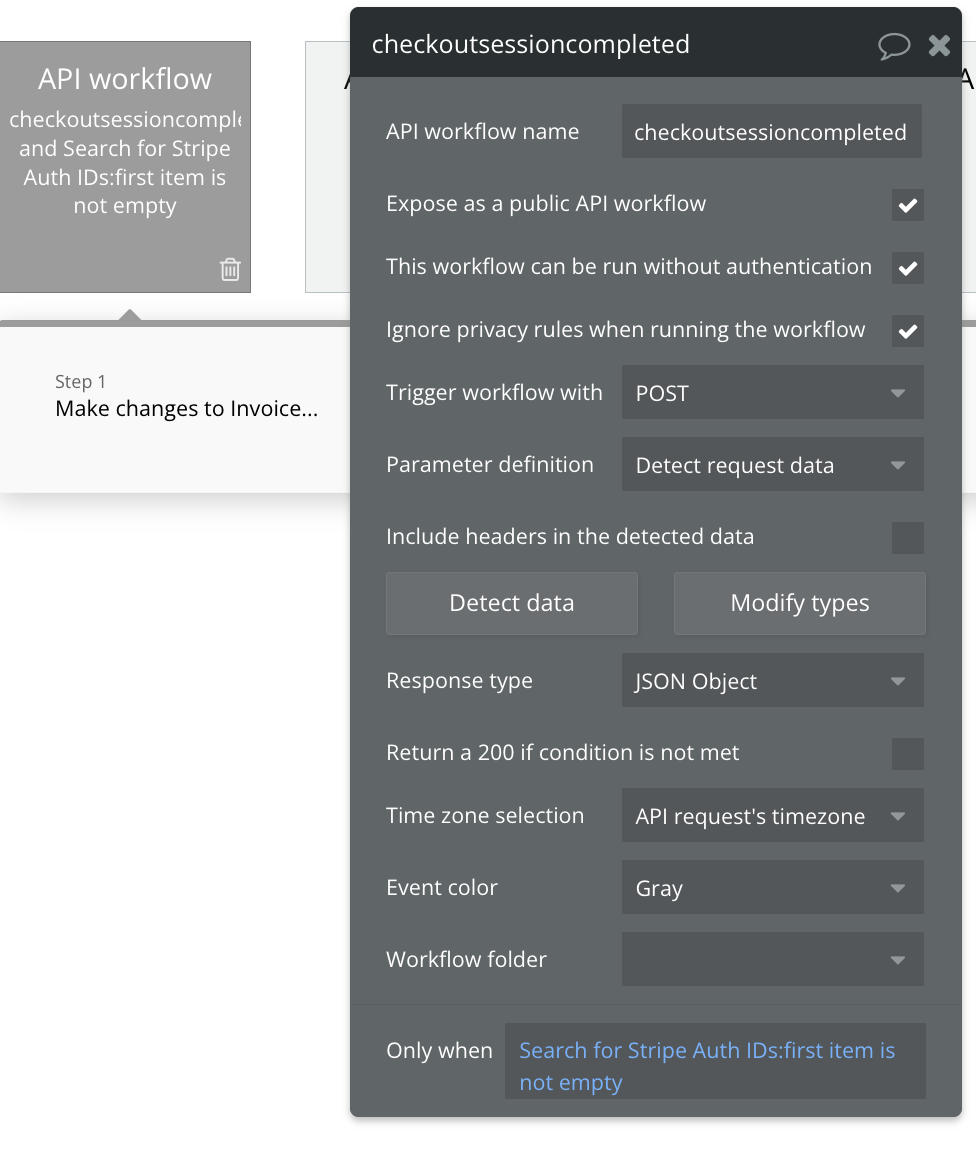Screen dimensions: 976x1156
Task: Open the Response type JSON Object dropdown
Action: pyautogui.click(x=772, y=681)
